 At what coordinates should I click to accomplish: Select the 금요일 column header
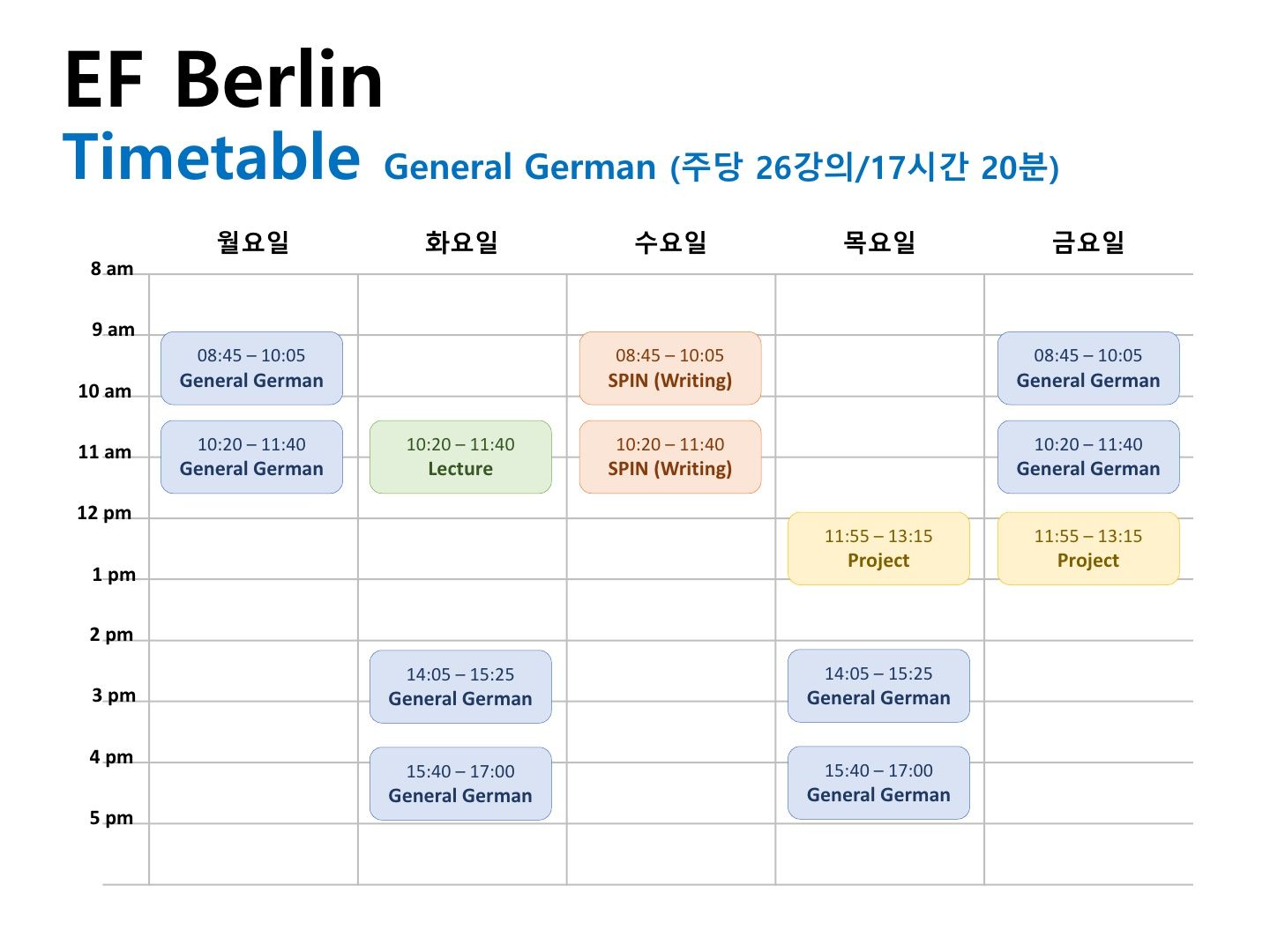click(x=1088, y=242)
